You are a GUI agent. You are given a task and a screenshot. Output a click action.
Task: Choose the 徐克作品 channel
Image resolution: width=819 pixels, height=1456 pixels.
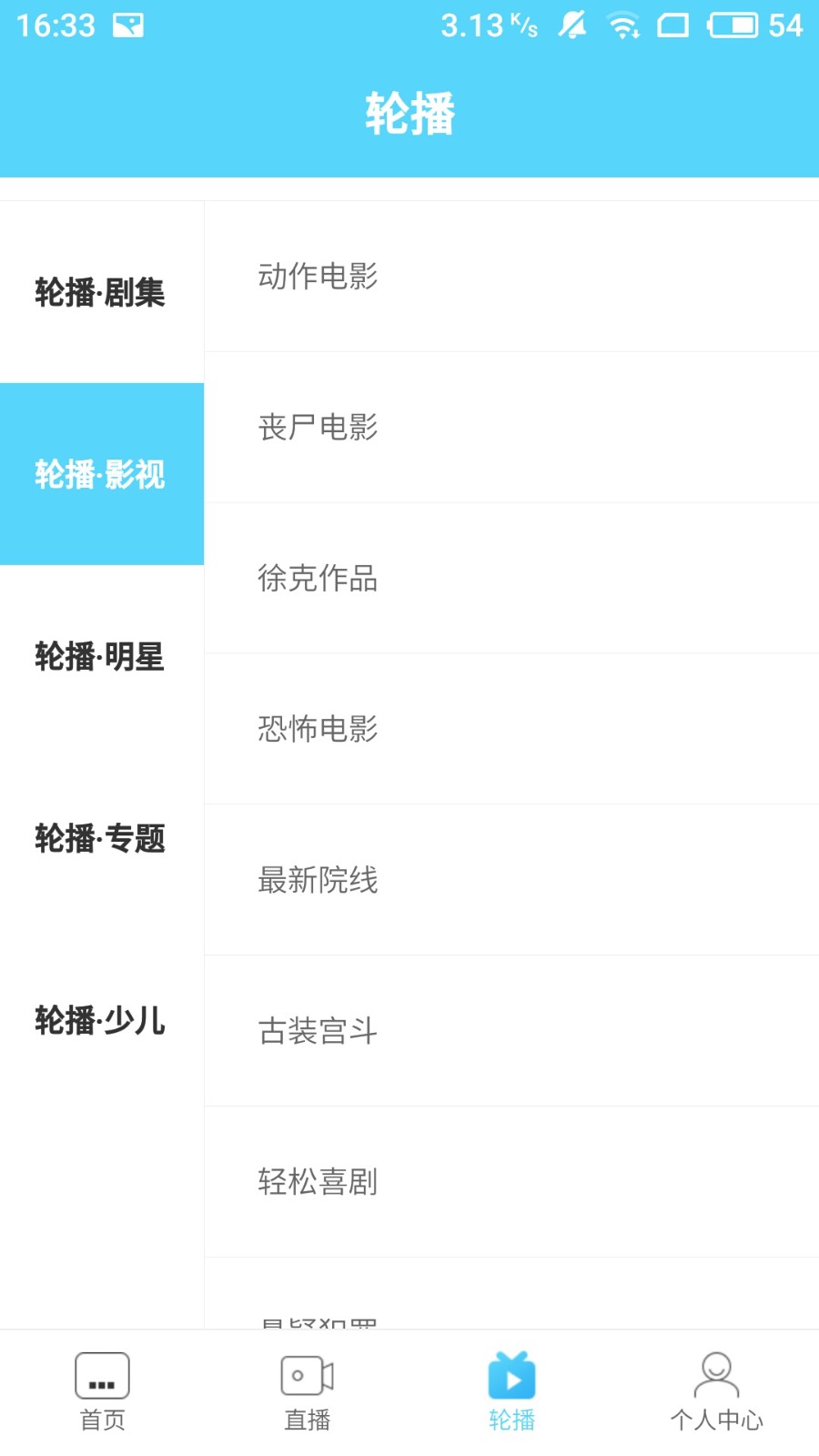click(x=511, y=579)
